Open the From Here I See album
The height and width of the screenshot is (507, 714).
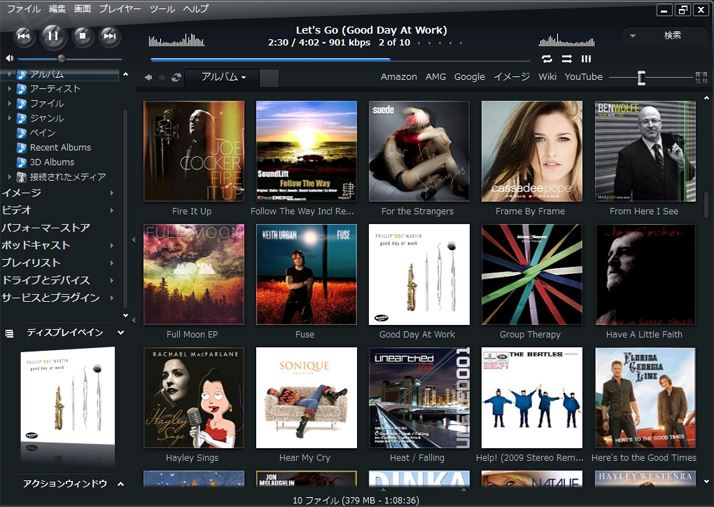click(645, 151)
